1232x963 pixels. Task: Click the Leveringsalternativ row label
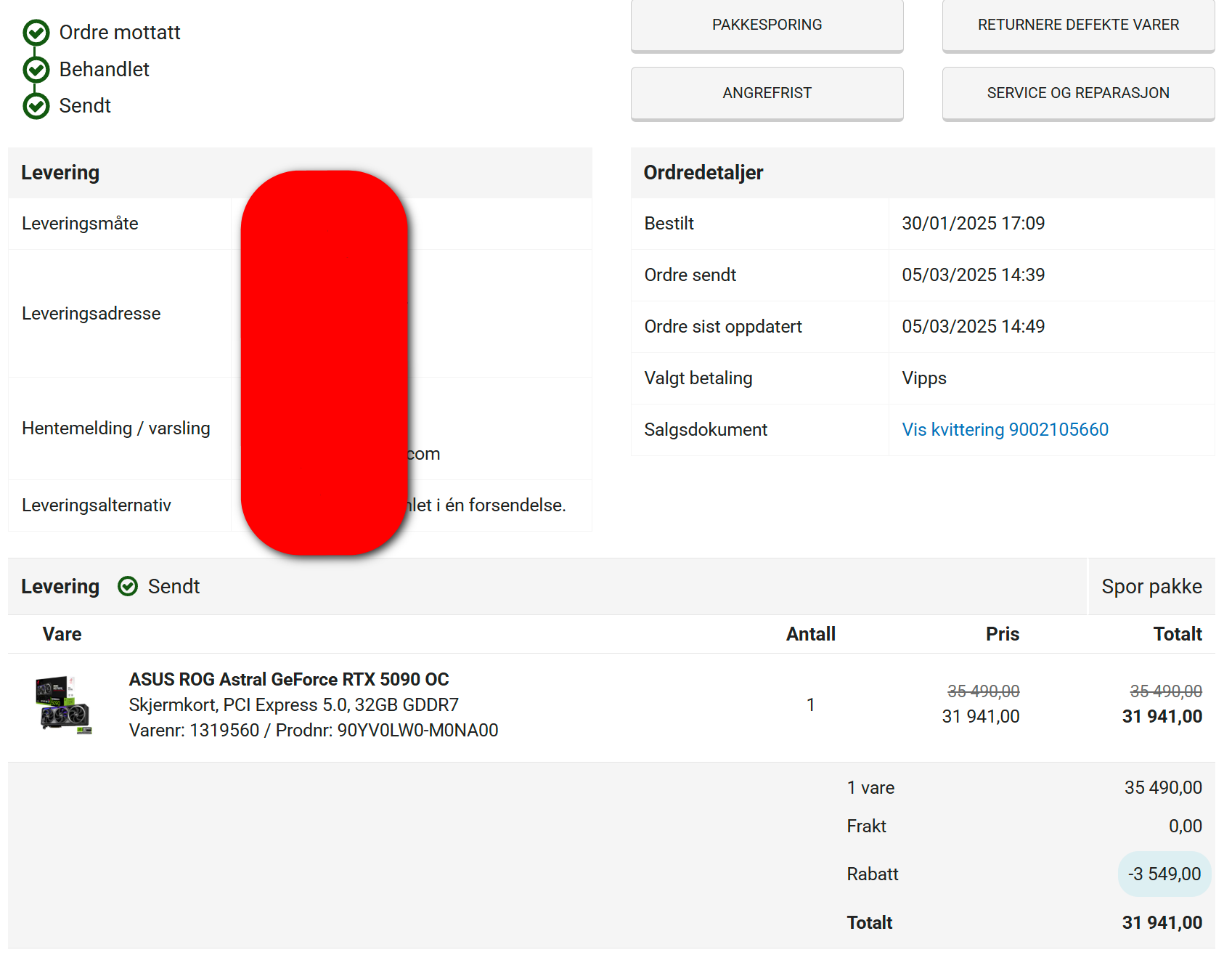pos(97,505)
